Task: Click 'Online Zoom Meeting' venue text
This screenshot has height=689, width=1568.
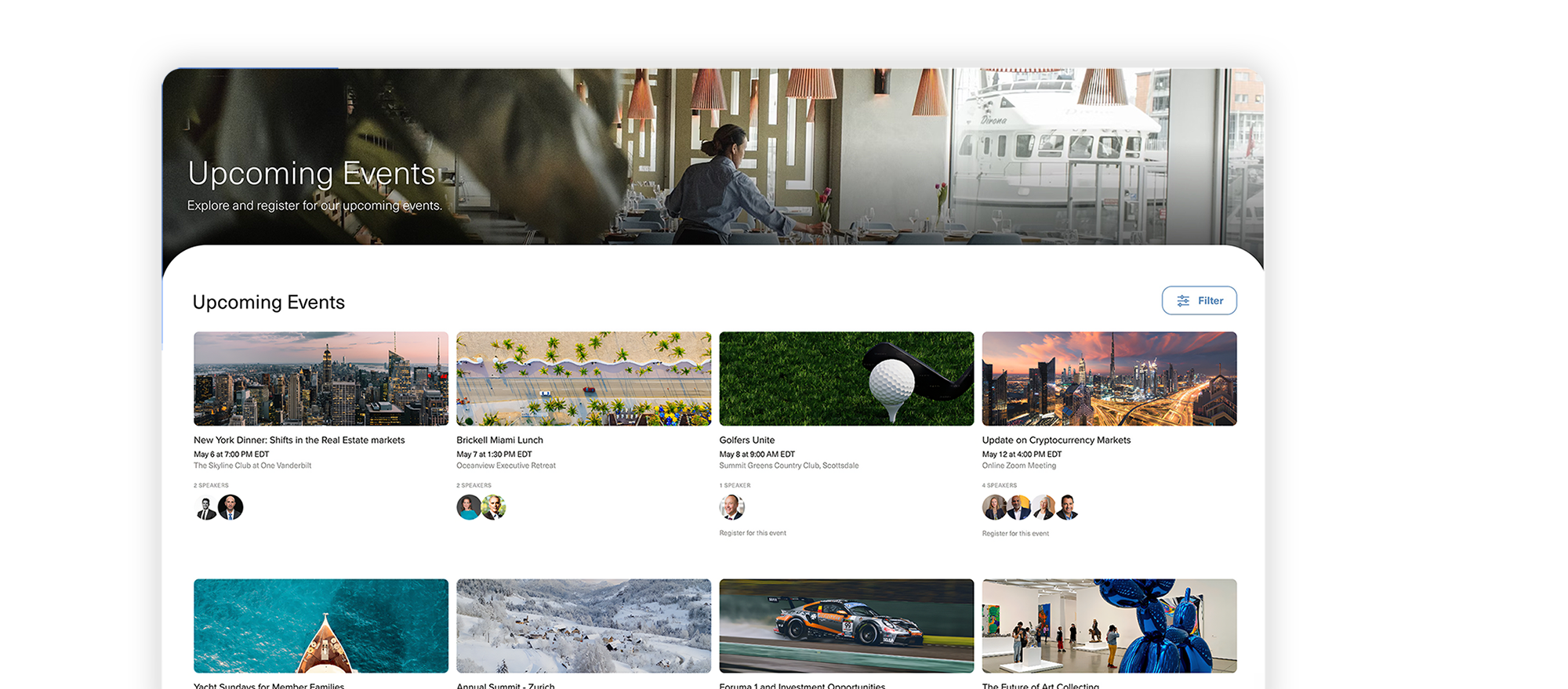Action: (x=1019, y=466)
